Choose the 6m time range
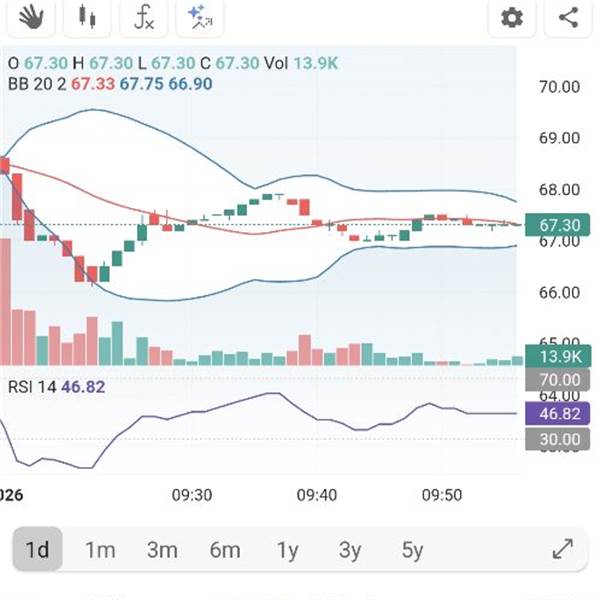The width and height of the screenshot is (600, 600). (x=225, y=550)
